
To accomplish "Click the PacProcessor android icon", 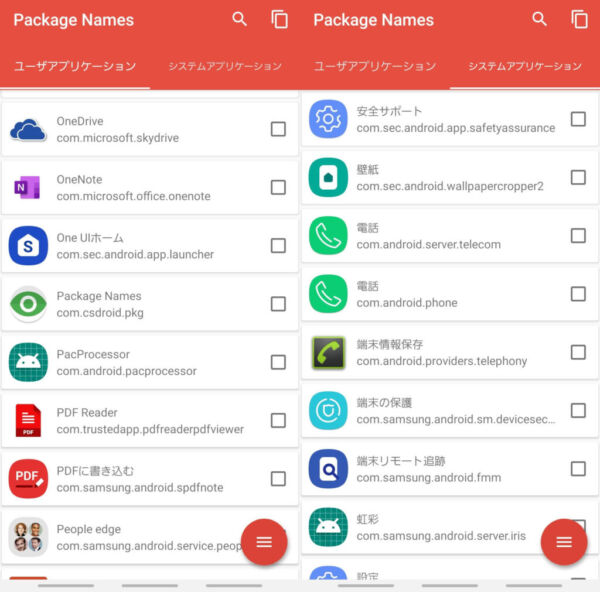I will pos(28,362).
